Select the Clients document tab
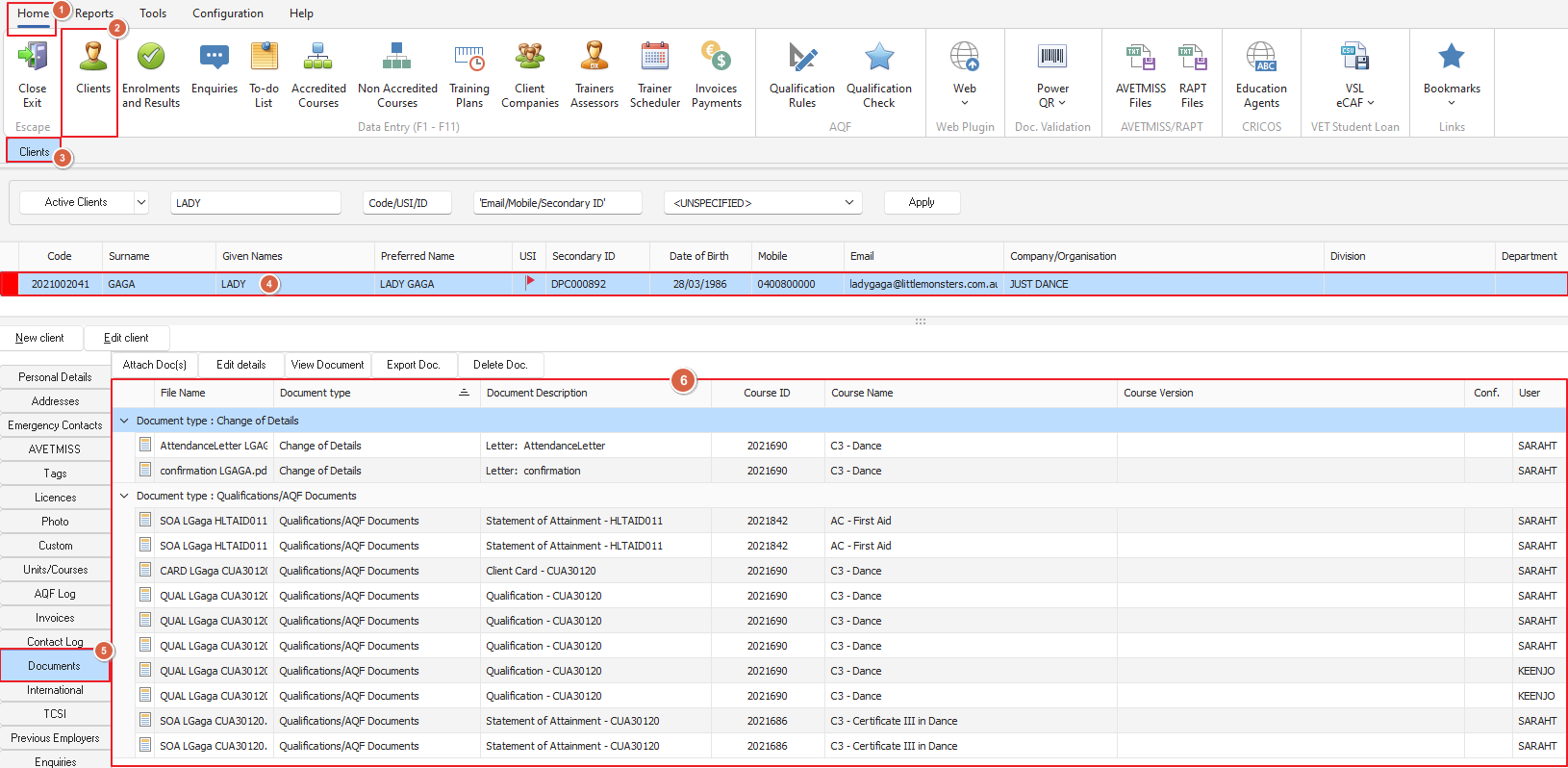This screenshot has height=768, width=1568. [x=35, y=152]
